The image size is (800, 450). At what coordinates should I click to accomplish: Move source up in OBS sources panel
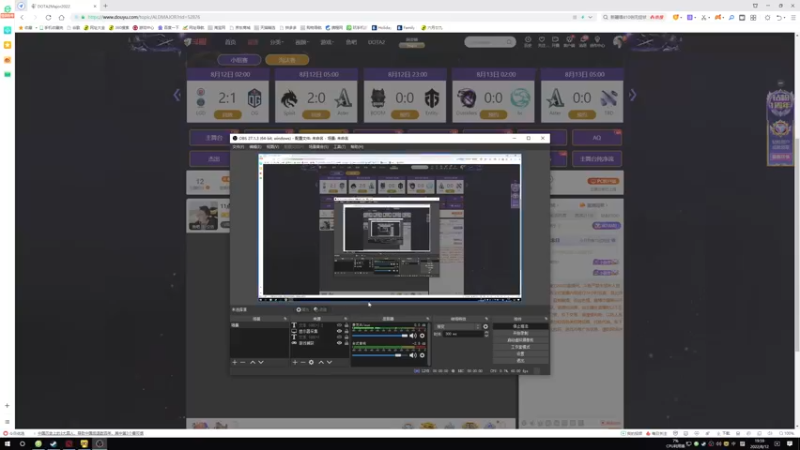[321, 362]
